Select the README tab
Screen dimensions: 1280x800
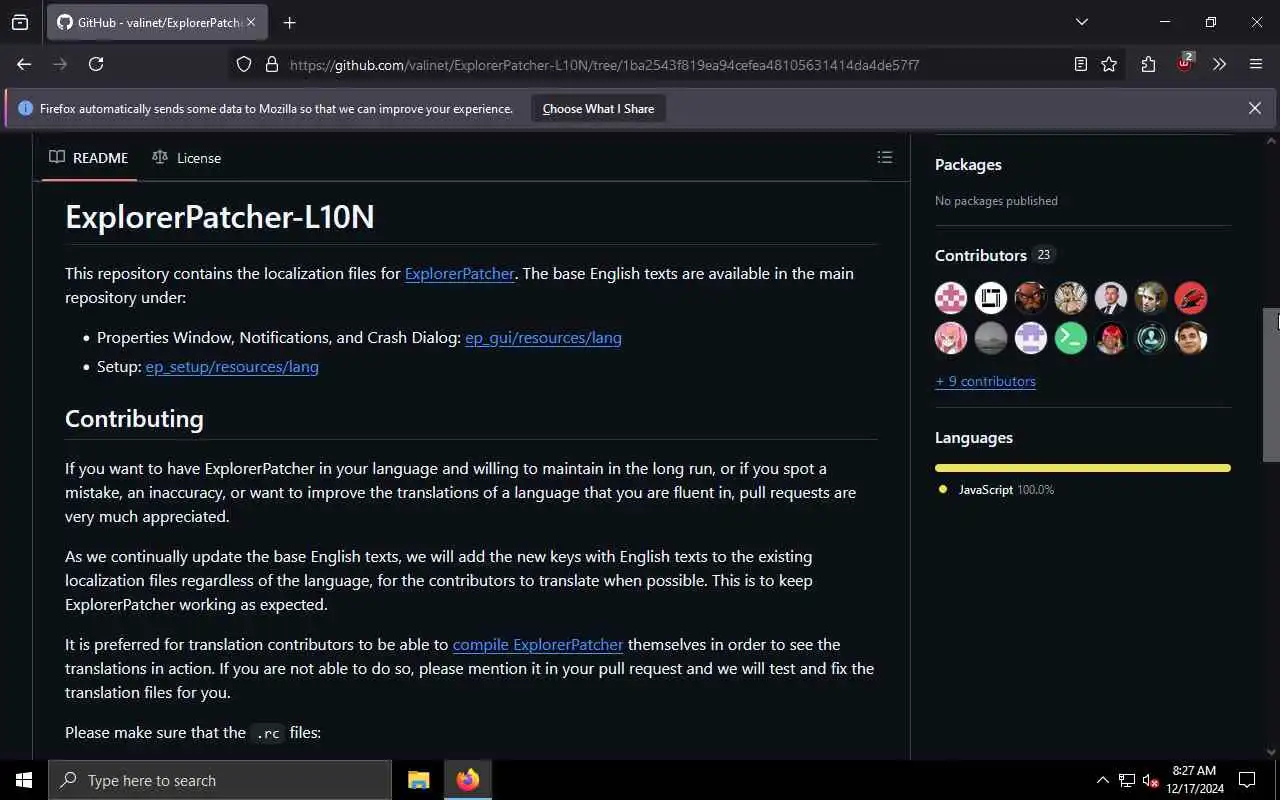click(89, 157)
